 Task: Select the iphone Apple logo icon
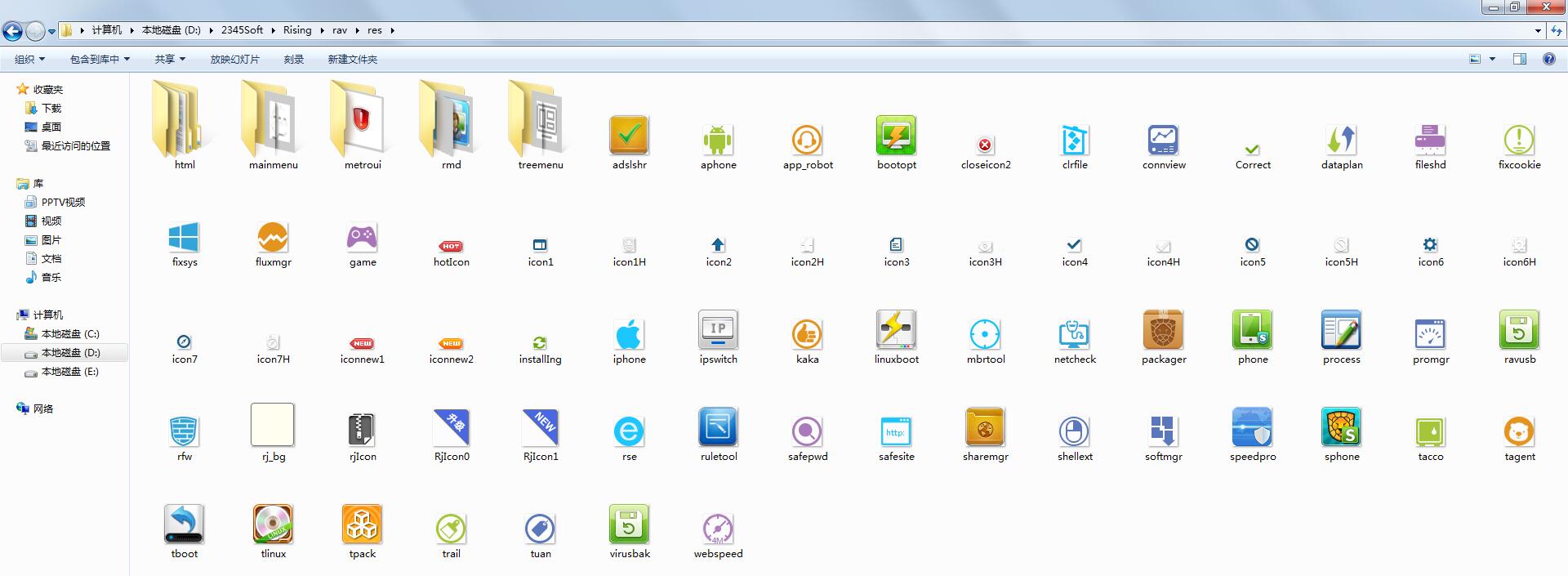point(629,334)
